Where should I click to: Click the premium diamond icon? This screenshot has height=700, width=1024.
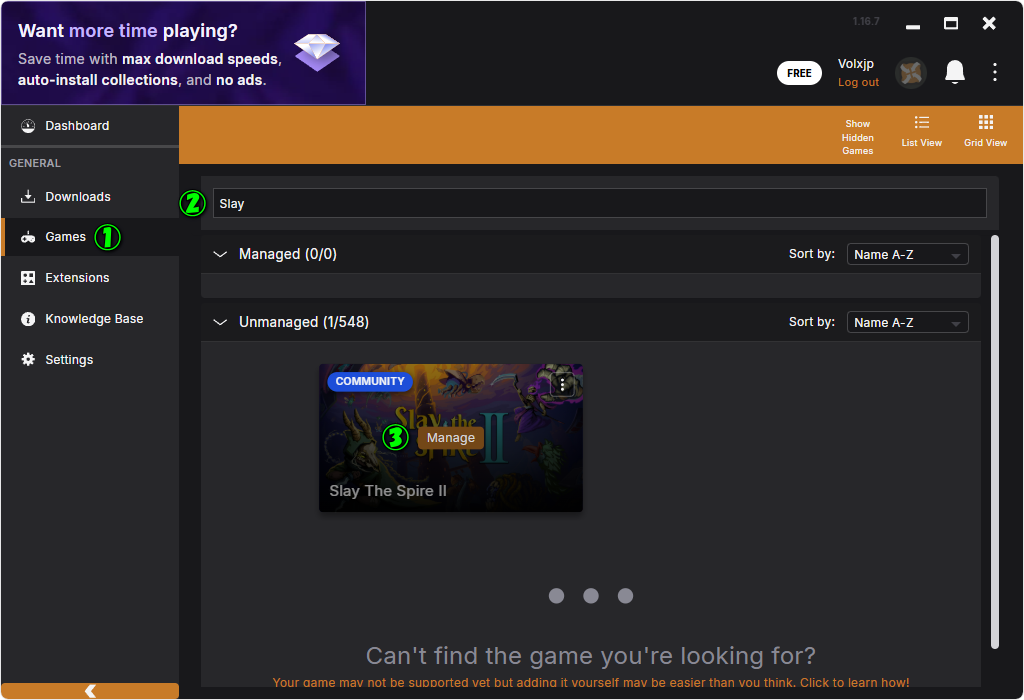(317, 52)
